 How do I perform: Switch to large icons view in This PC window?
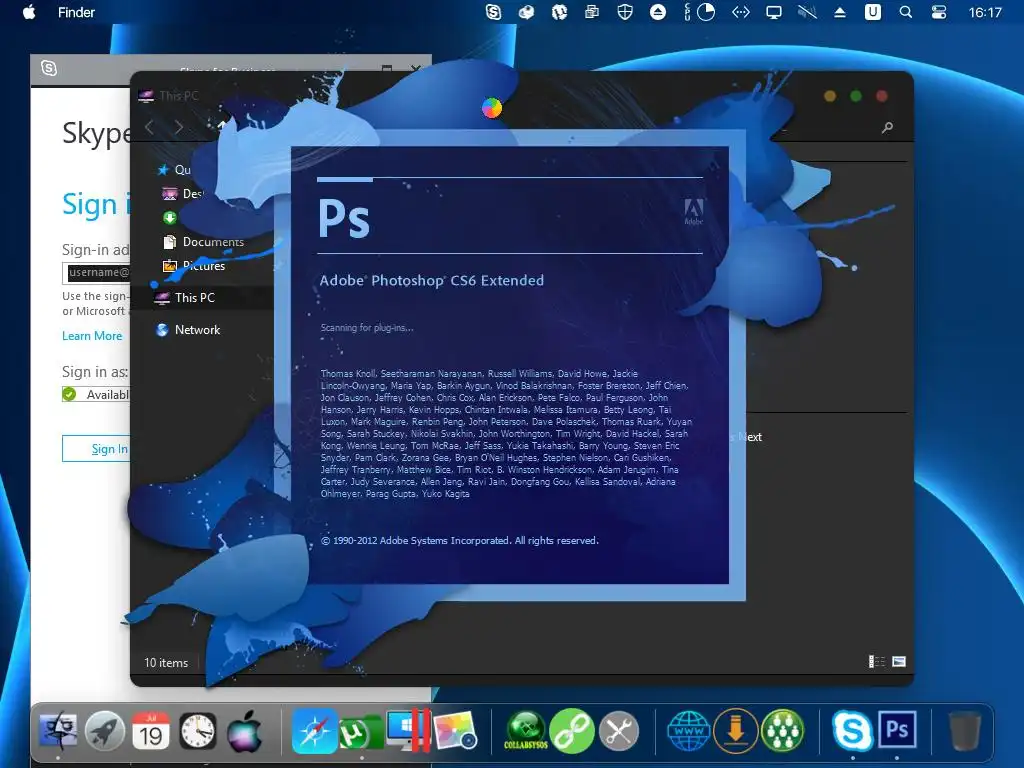pos(899,662)
